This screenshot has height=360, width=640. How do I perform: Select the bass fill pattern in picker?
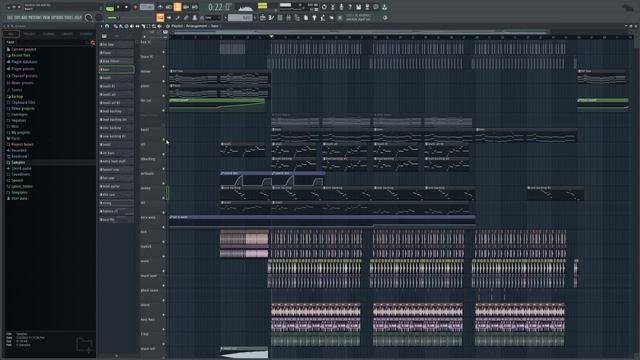coord(116,220)
